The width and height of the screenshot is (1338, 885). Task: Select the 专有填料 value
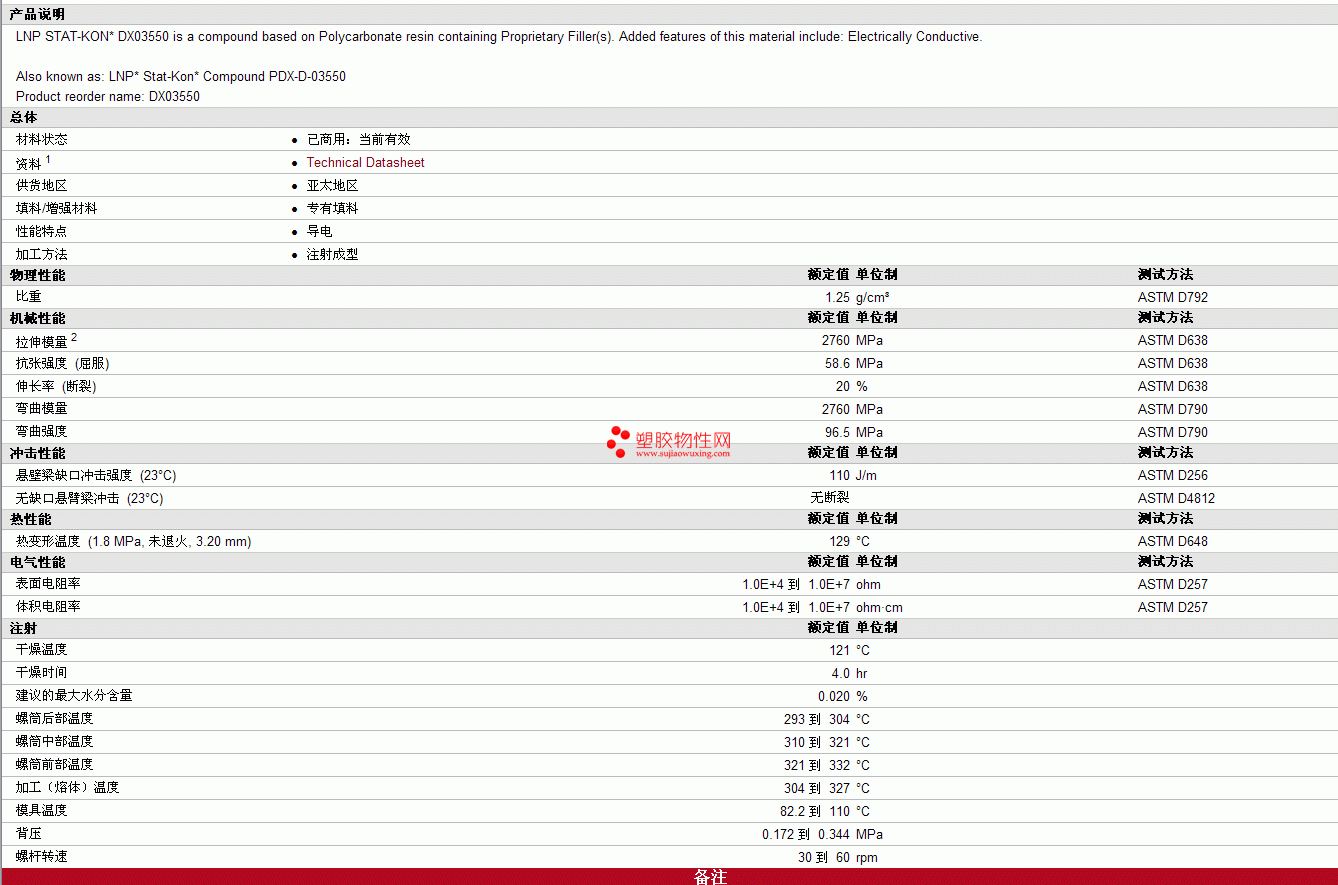pyautogui.click(x=332, y=209)
